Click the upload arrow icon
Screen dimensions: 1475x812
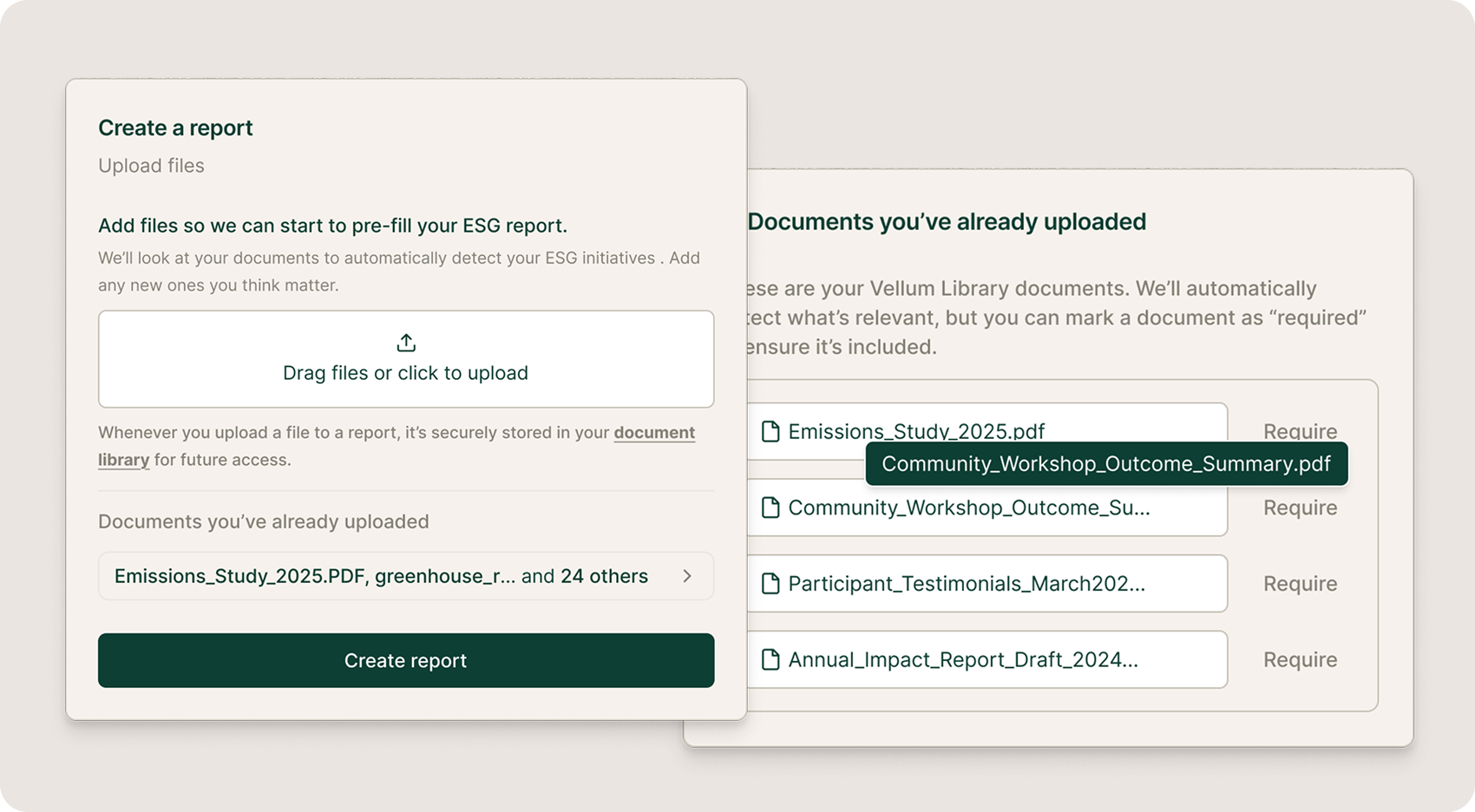click(405, 342)
